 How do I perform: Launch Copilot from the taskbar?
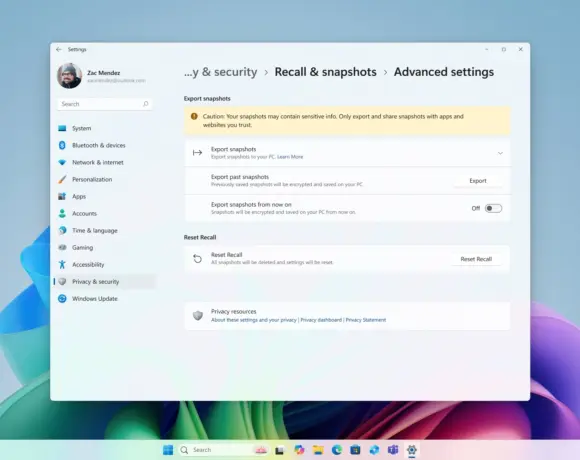coord(299,450)
